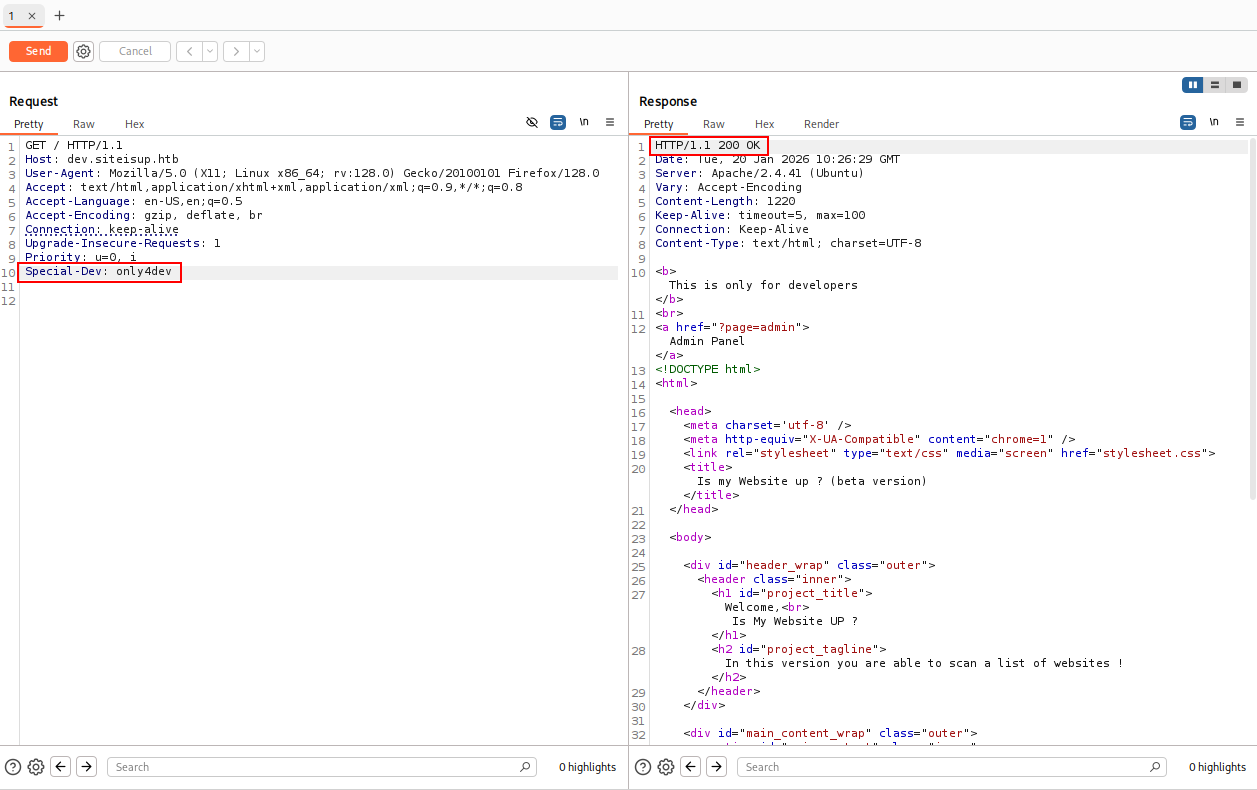Select side-by-side layout view icon
Screen dimensions: 1257x790
pos(1192,85)
